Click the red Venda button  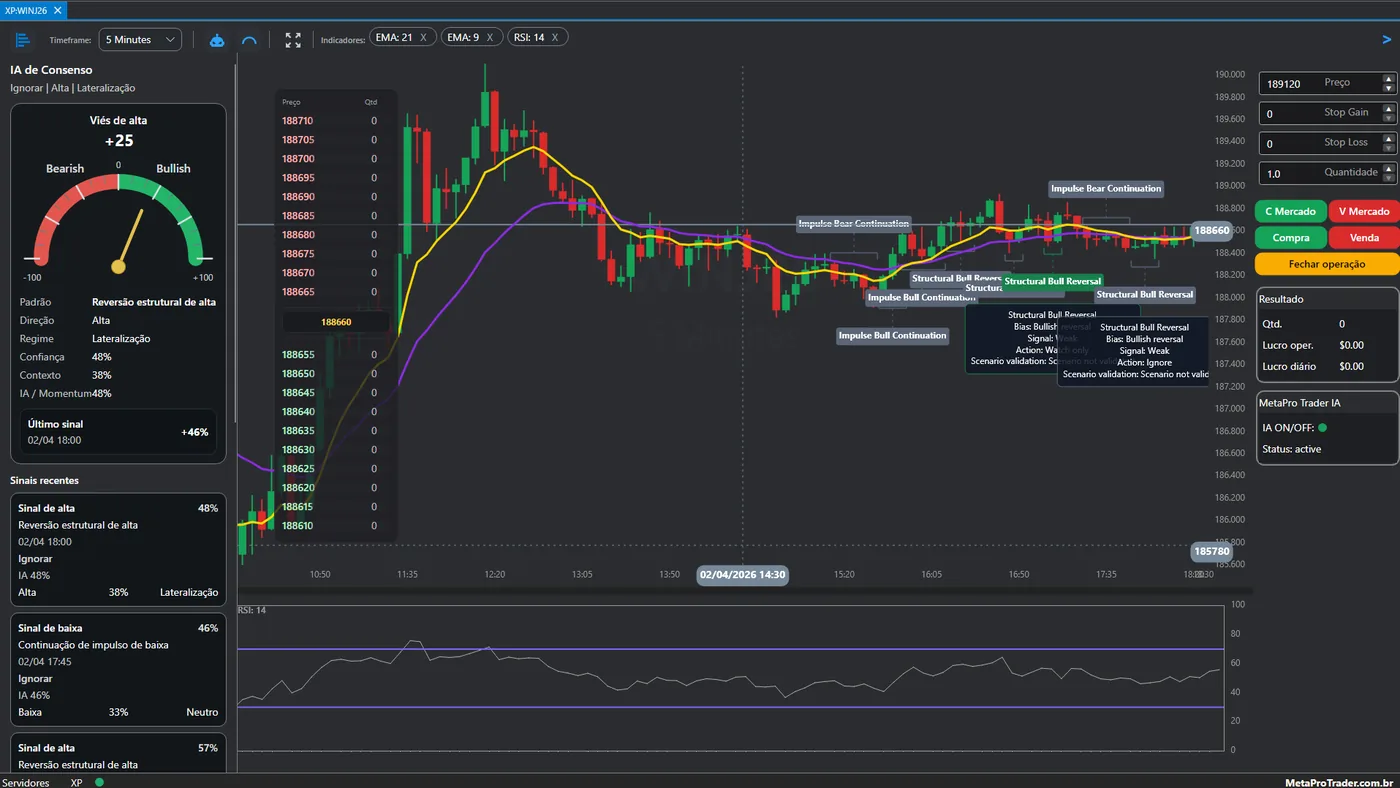pyautogui.click(x=1363, y=238)
